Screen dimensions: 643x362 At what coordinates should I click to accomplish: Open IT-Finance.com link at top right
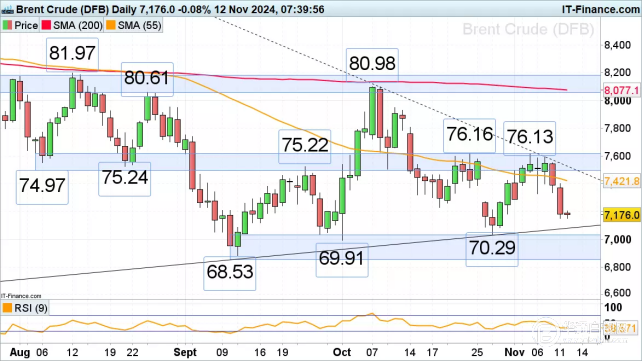click(601, 9)
